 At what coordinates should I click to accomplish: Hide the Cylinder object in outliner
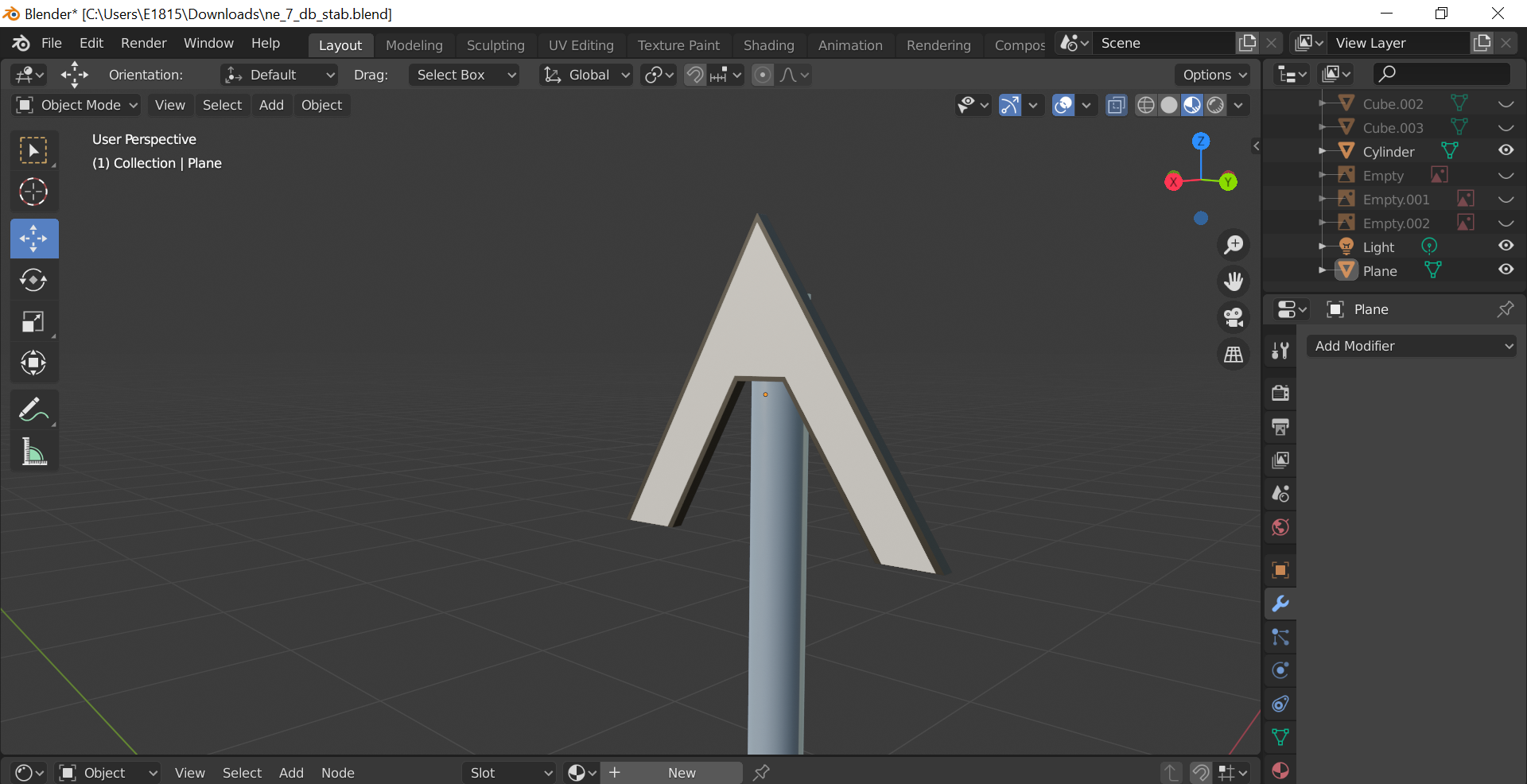click(x=1506, y=150)
